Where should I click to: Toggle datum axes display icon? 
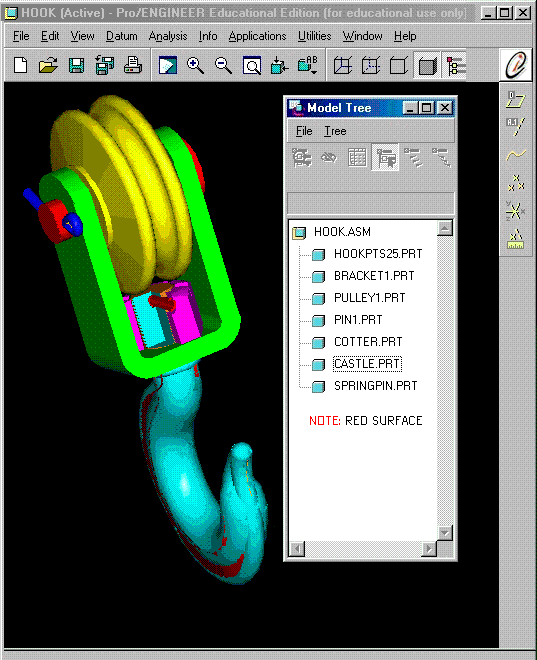pos(516,127)
